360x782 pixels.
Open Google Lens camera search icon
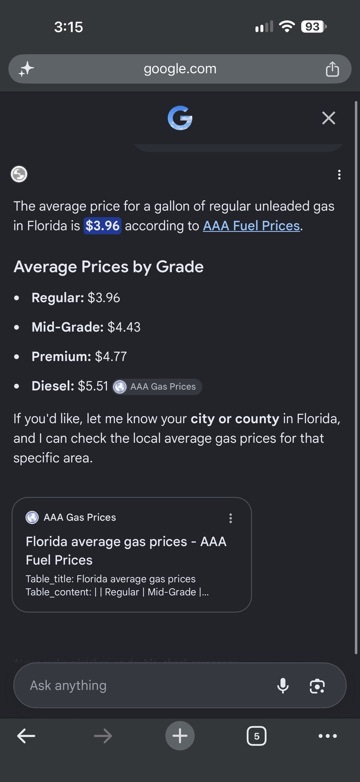pyautogui.click(x=317, y=686)
